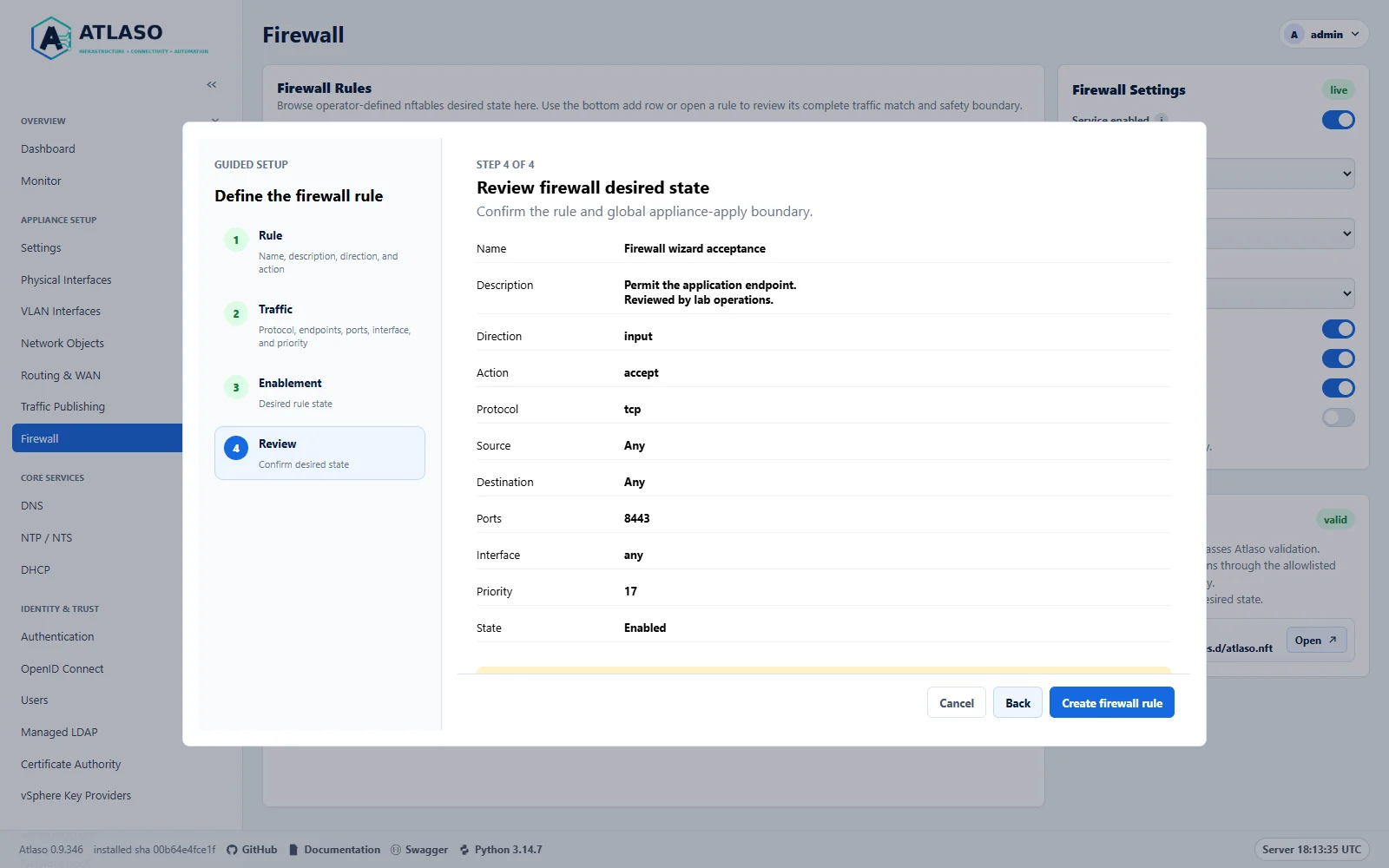
Task: Click the Ports value 8443
Action: [637, 519]
